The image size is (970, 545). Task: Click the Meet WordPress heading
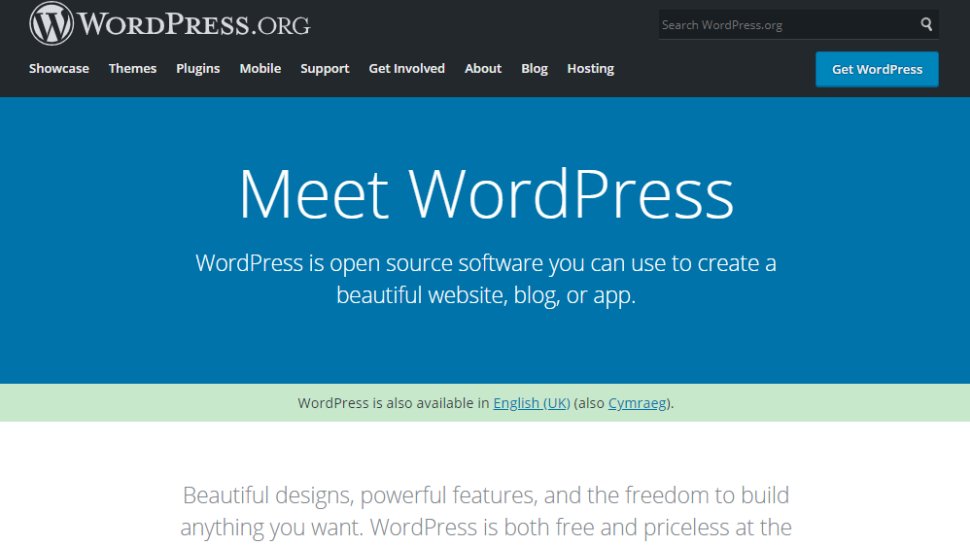pos(486,194)
